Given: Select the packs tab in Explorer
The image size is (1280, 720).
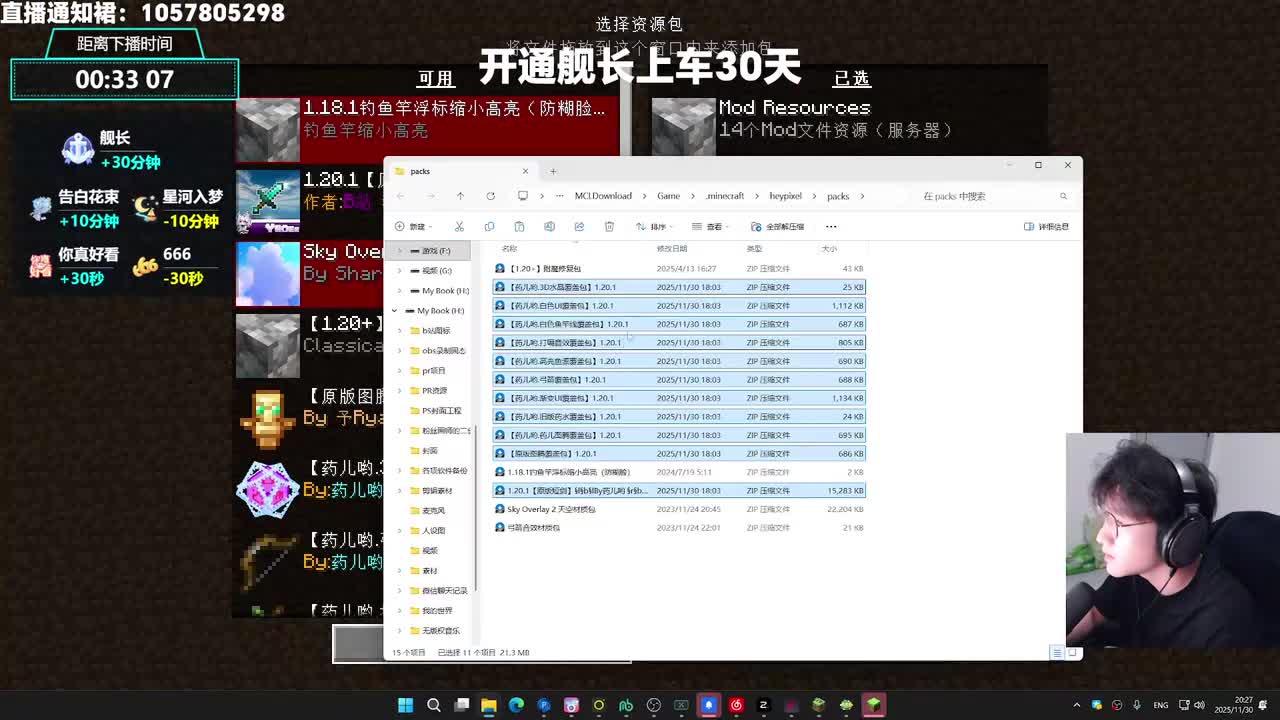Looking at the screenshot, I should (x=460, y=171).
